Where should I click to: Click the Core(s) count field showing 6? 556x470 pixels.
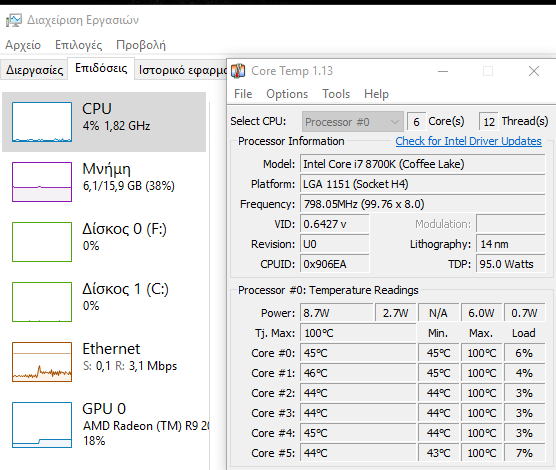416,122
